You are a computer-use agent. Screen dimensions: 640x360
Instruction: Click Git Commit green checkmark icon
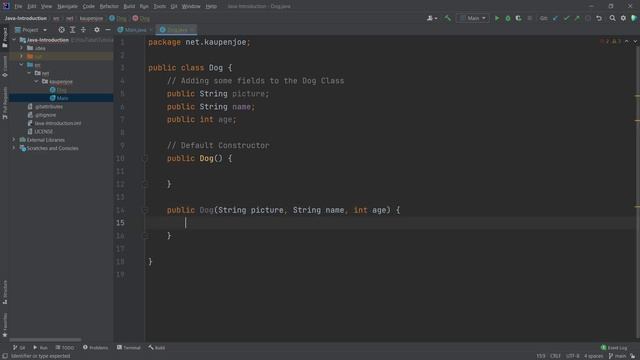pos(566,18)
